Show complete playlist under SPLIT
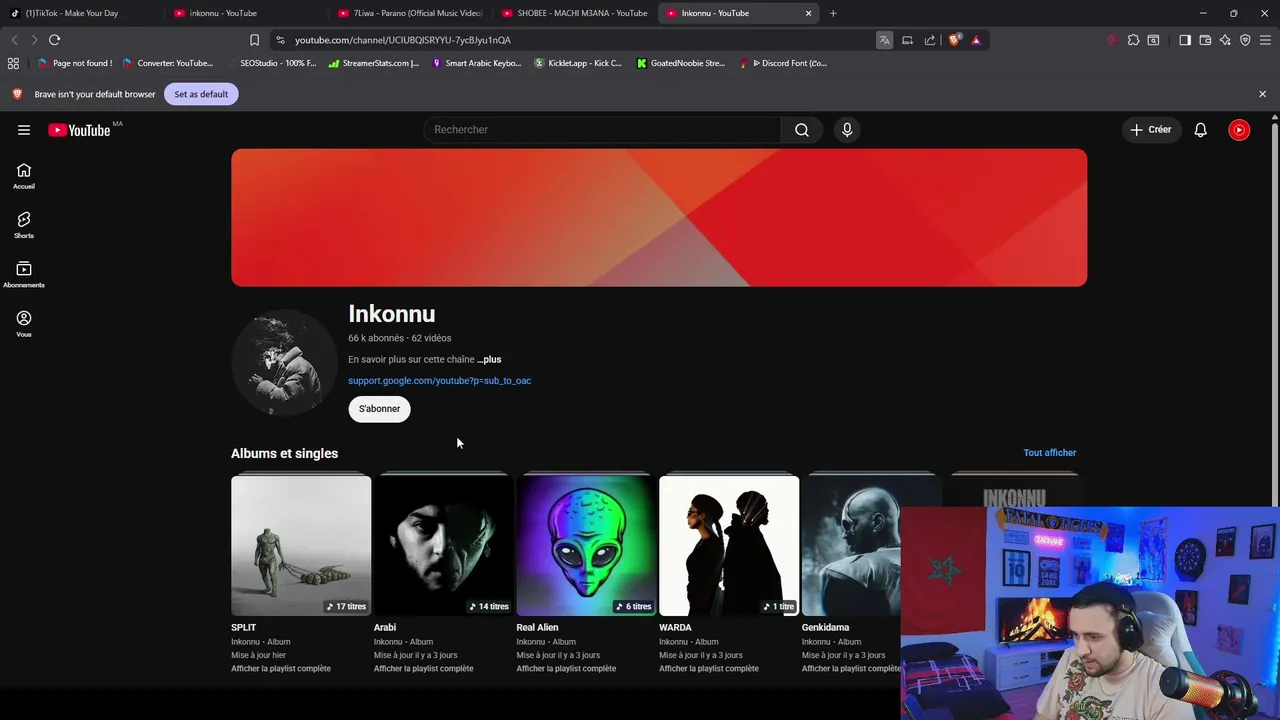Image resolution: width=1280 pixels, height=720 pixels. pos(281,669)
